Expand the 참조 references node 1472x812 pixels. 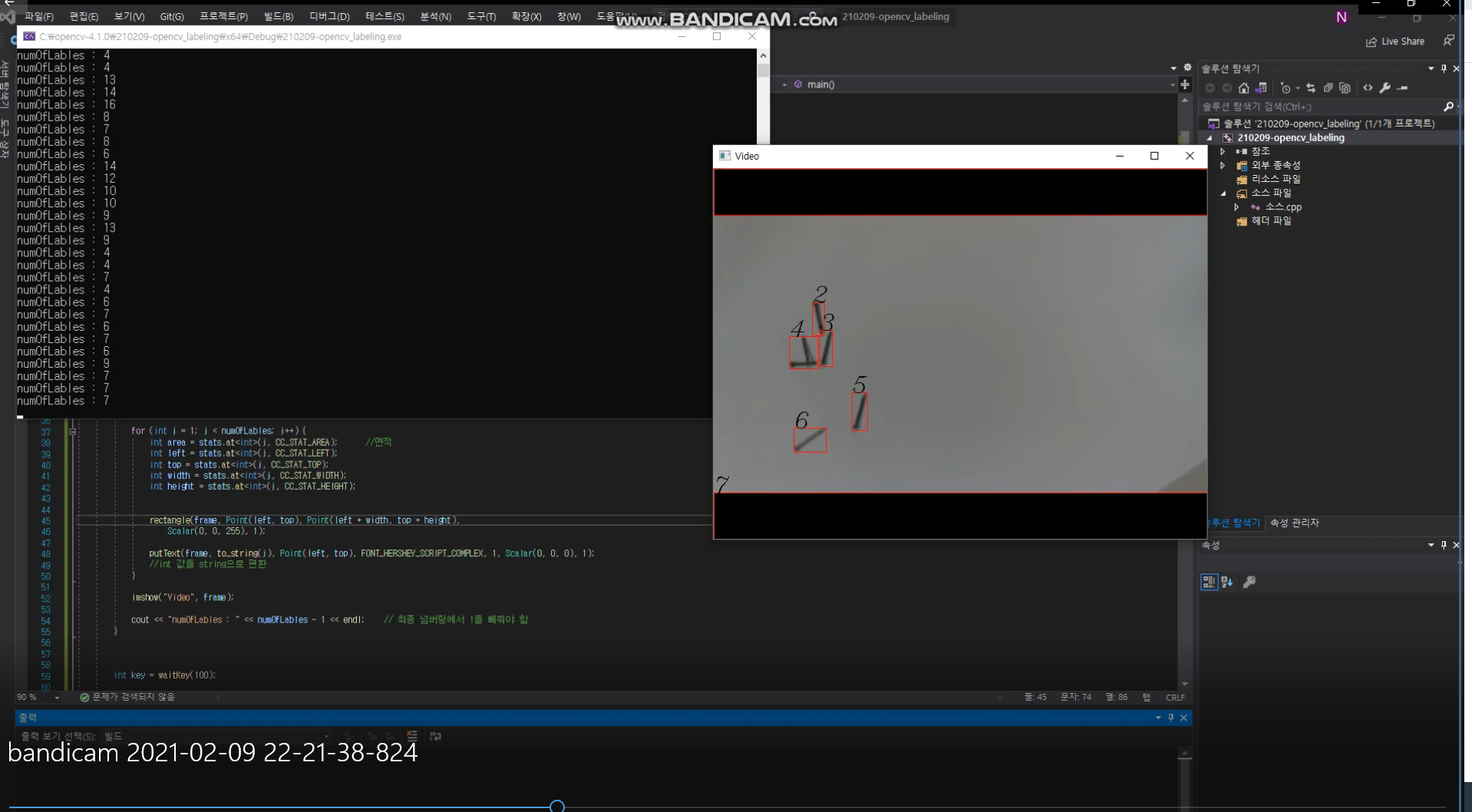1223,152
